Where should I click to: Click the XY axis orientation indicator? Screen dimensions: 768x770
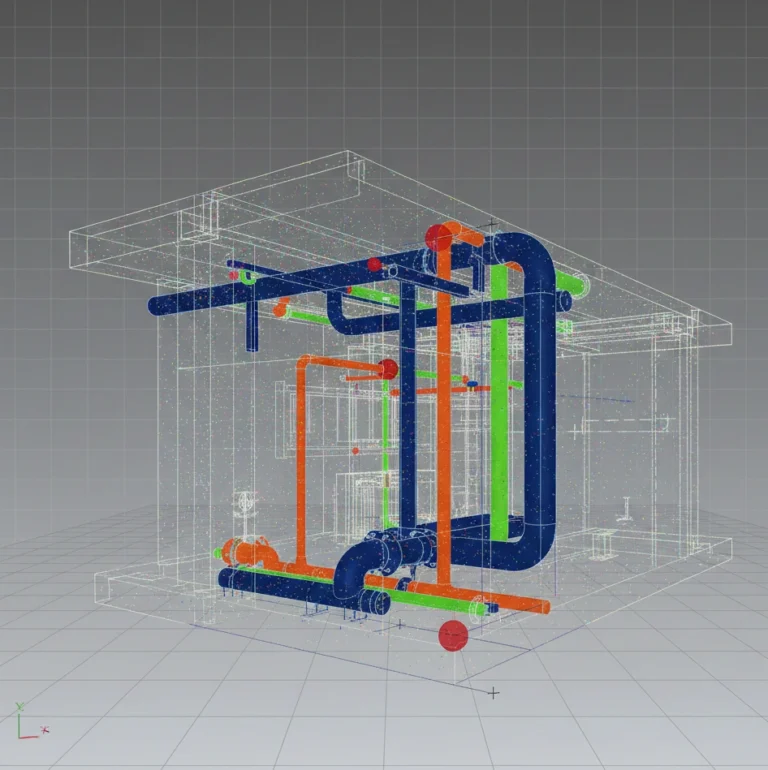[31, 721]
